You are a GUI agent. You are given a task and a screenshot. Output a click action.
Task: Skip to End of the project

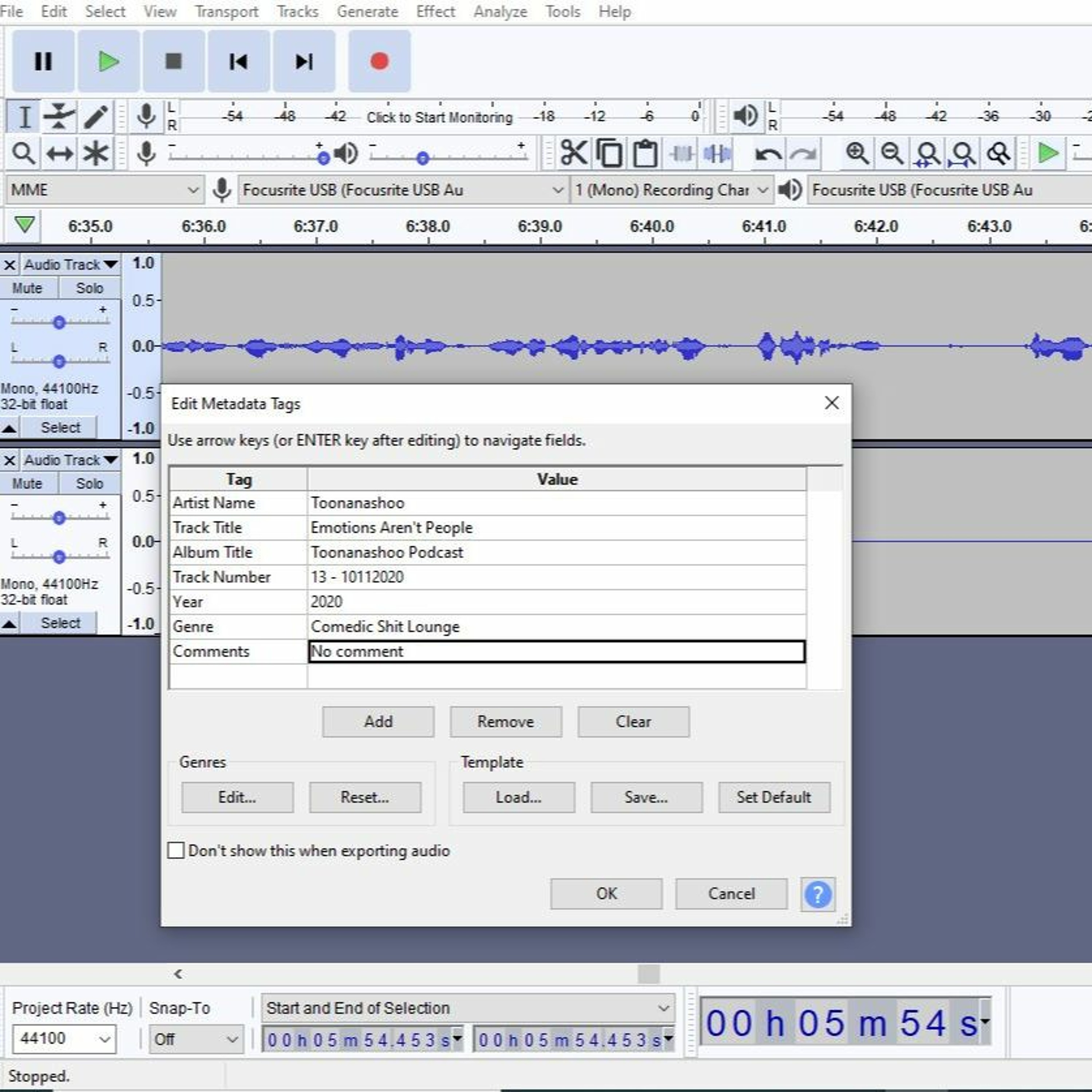click(304, 61)
